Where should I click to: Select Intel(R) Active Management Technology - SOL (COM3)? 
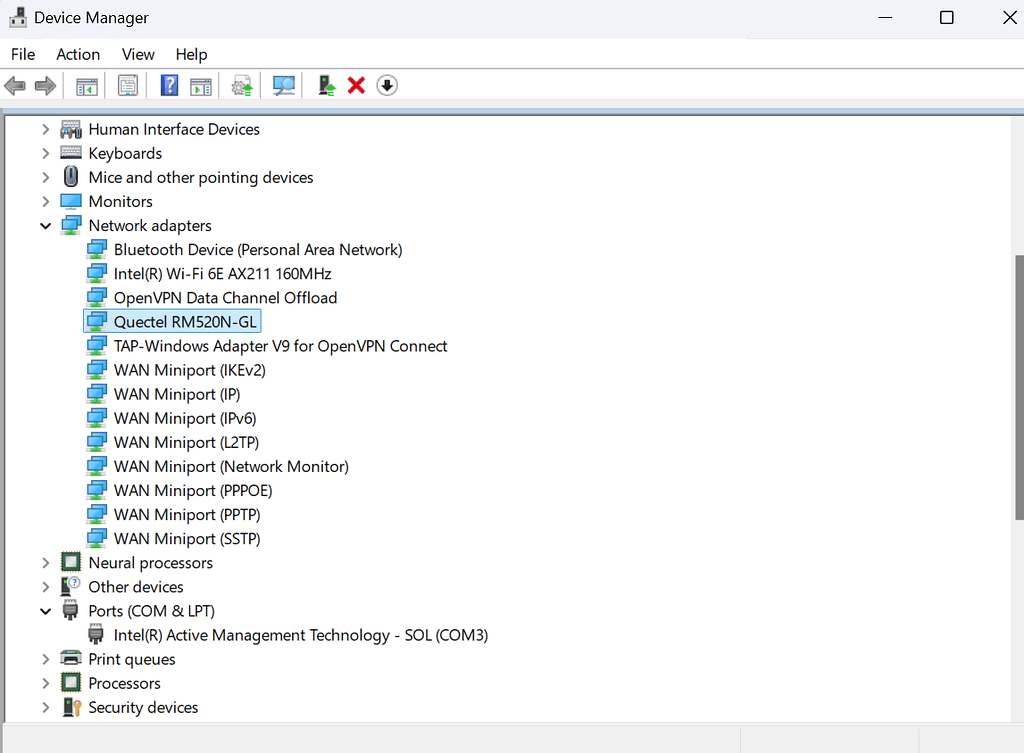[x=300, y=634]
